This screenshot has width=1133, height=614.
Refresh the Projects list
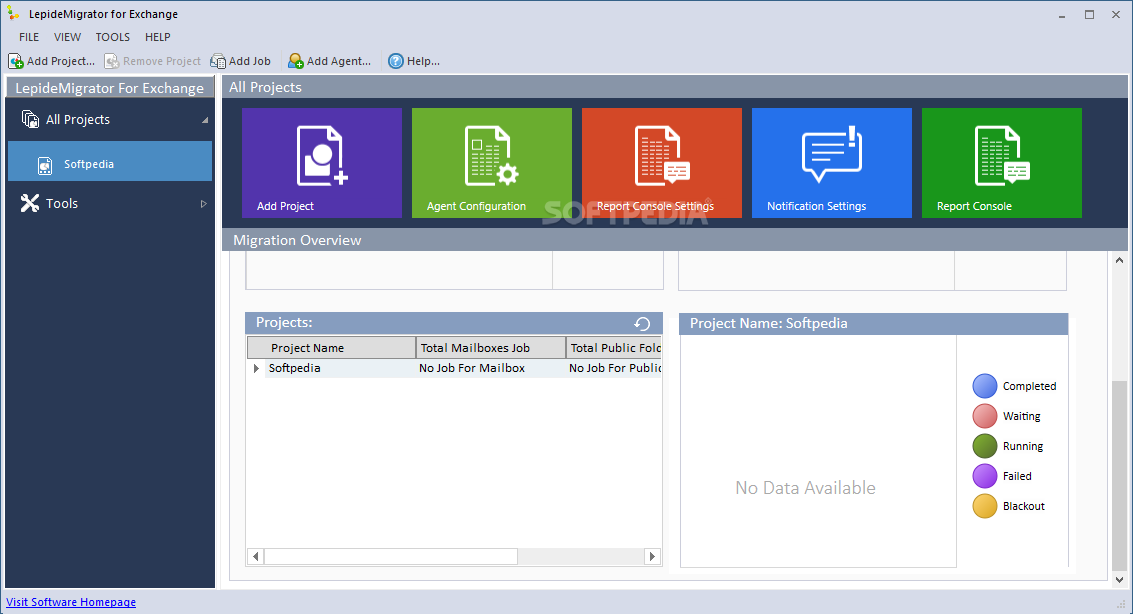coord(642,324)
